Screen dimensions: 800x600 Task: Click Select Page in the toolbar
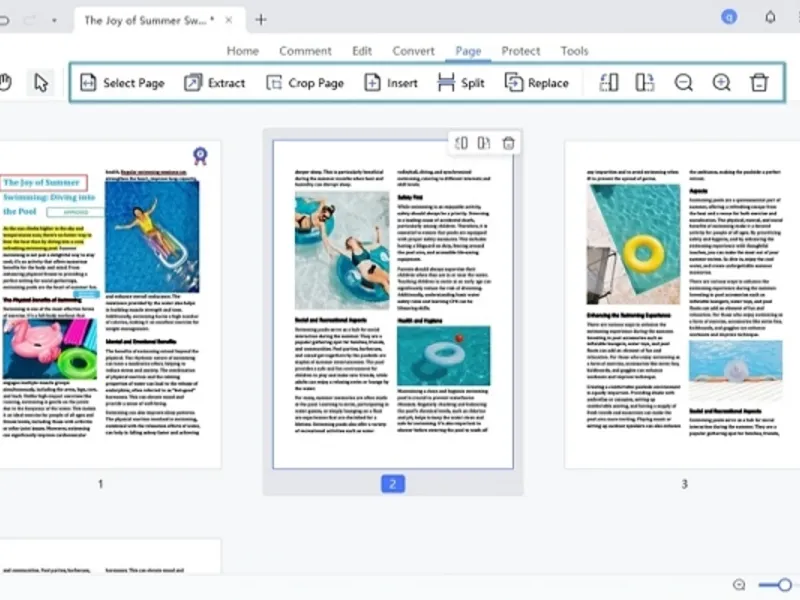pyautogui.click(x=122, y=83)
